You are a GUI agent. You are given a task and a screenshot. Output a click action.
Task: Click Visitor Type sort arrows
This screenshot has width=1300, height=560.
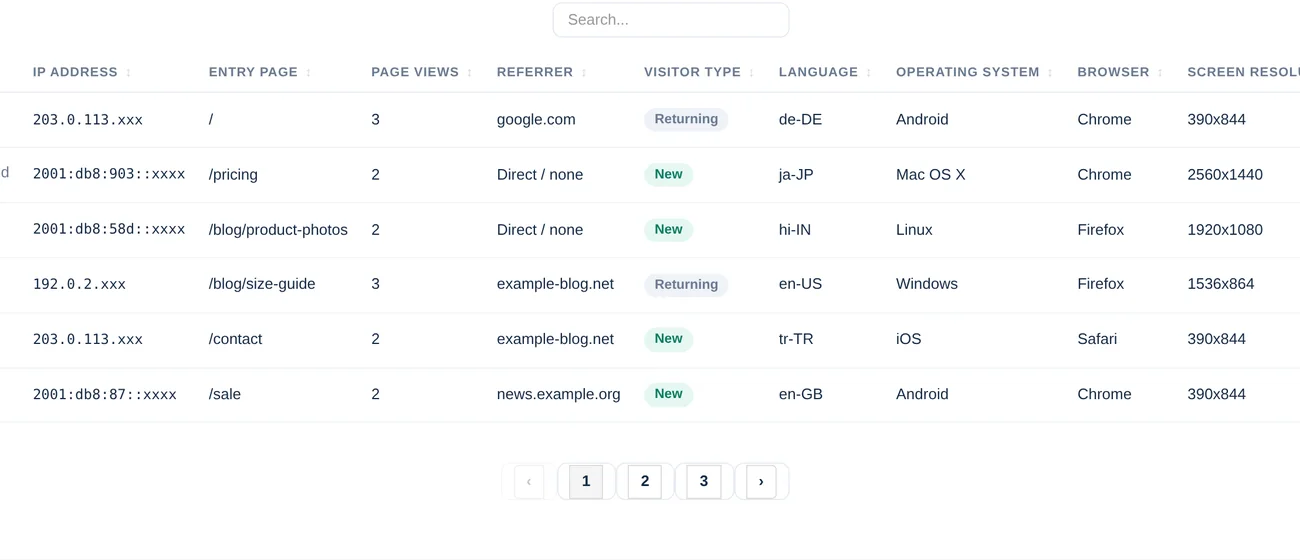coord(751,73)
